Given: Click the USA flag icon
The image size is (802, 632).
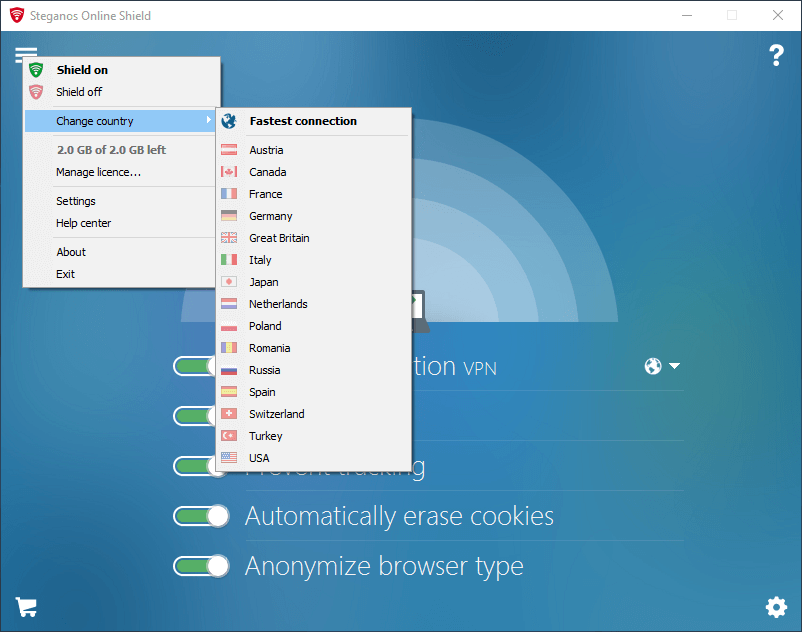Looking at the screenshot, I should (229, 458).
